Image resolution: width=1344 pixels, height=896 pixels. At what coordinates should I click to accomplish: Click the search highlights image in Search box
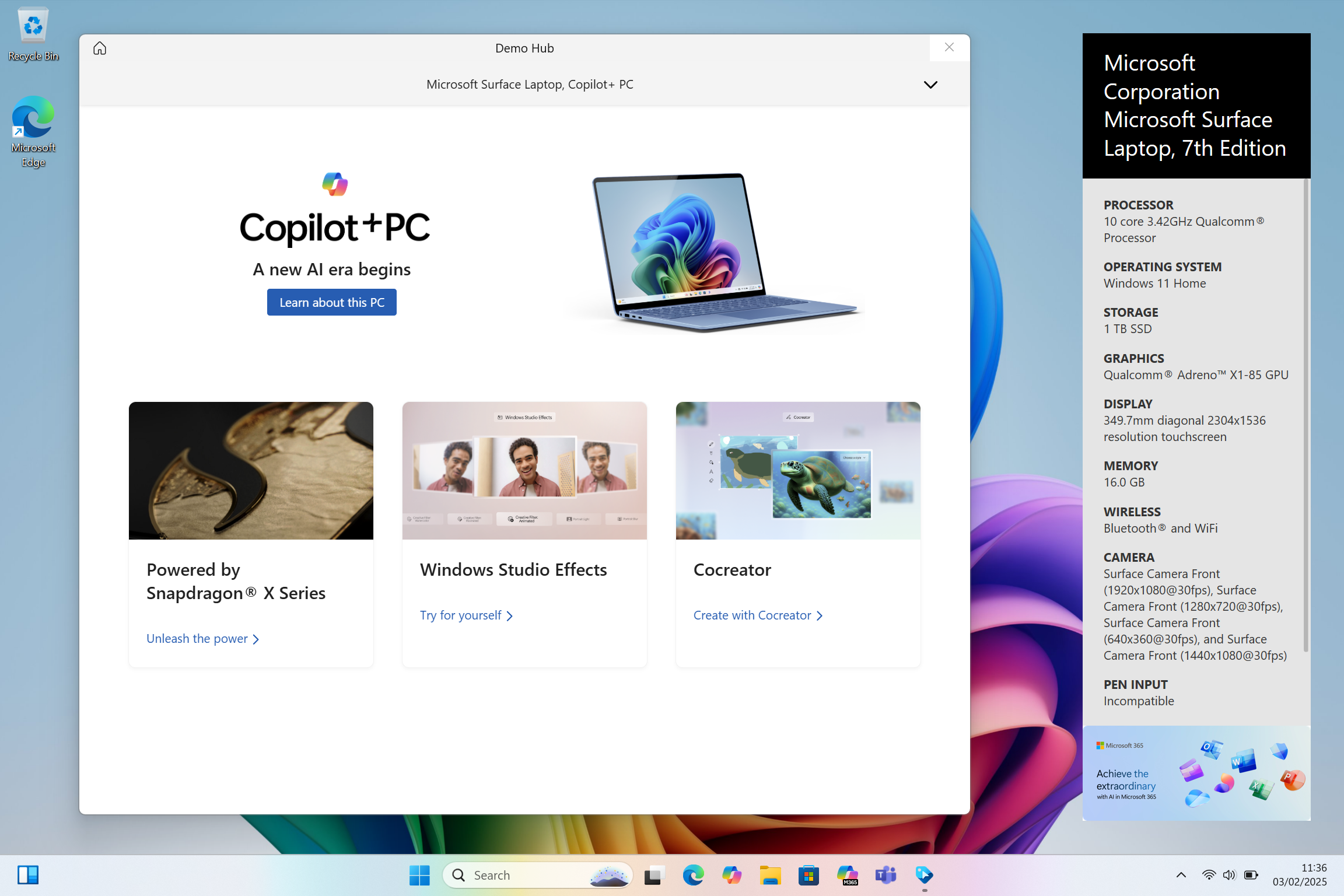(609, 876)
